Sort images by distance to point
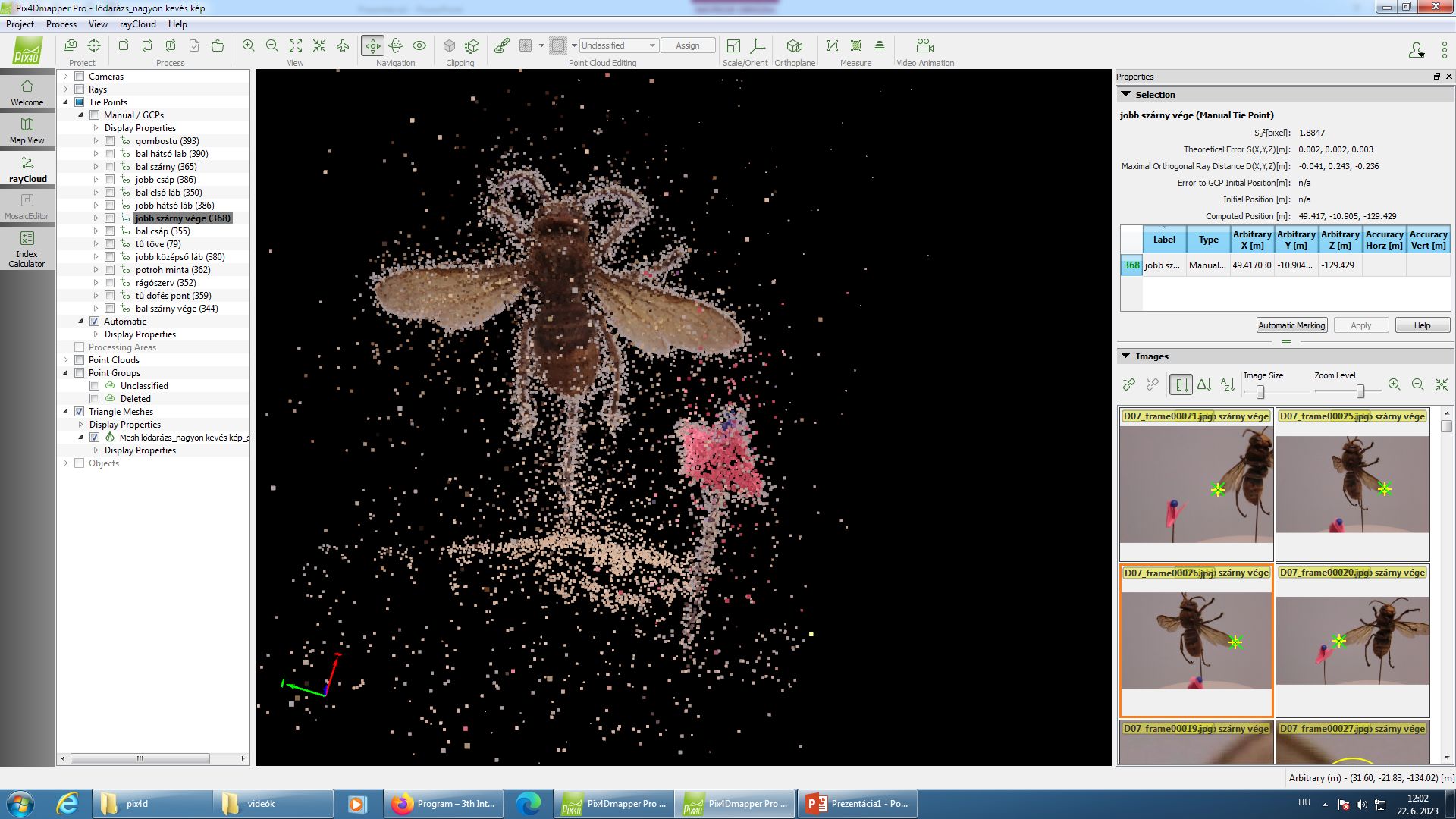The height and width of the screenshot is (819, 1456). 1204,384
